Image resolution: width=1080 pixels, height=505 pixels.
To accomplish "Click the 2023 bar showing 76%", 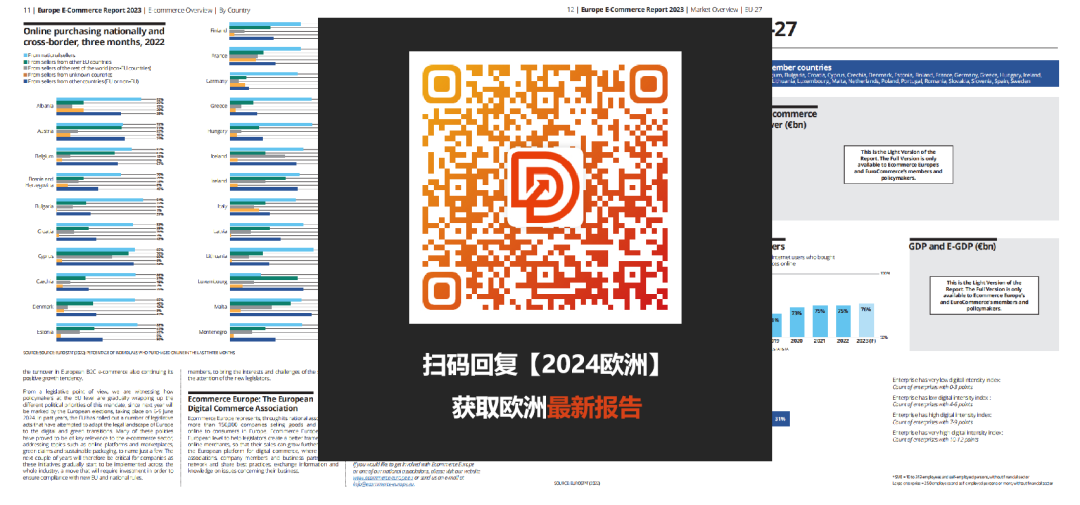I will coord(866,322).
